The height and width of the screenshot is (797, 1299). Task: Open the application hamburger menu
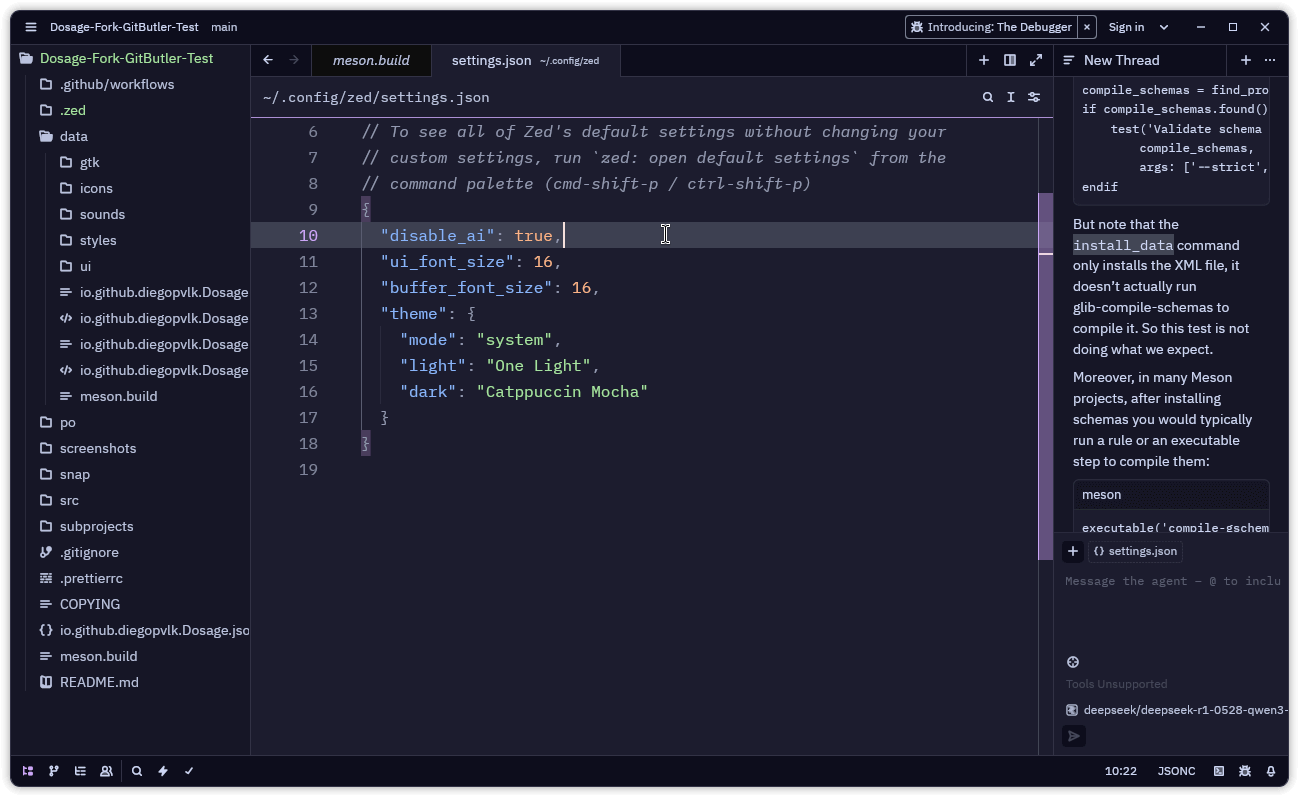[x=31, y=27]
